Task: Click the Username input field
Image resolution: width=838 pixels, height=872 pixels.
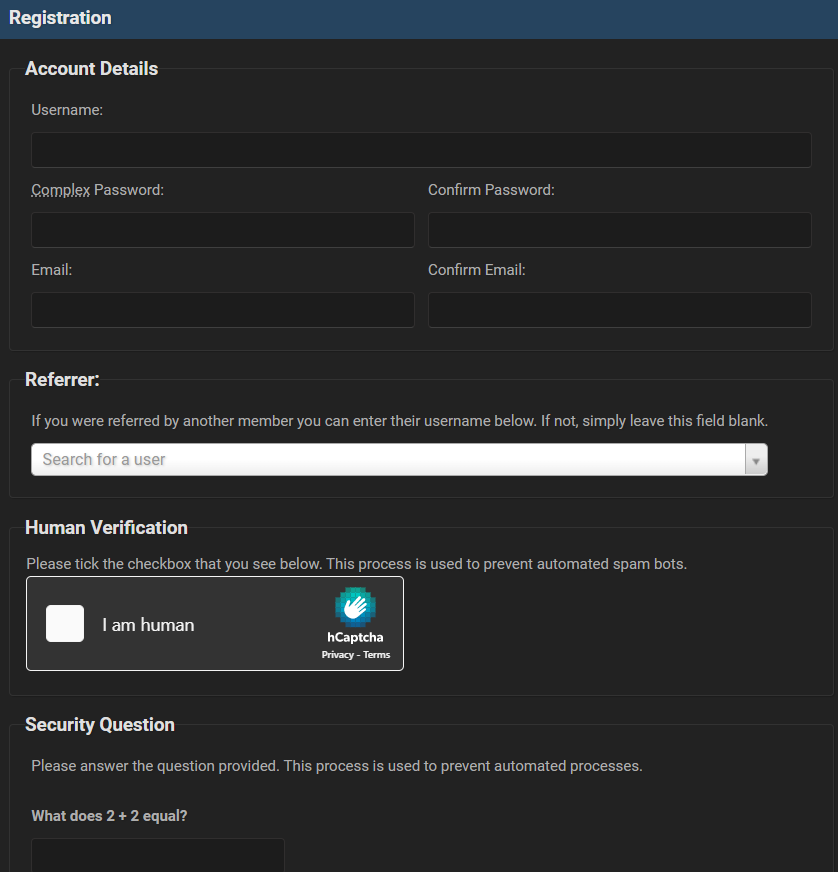Action: tap(421, 150)
